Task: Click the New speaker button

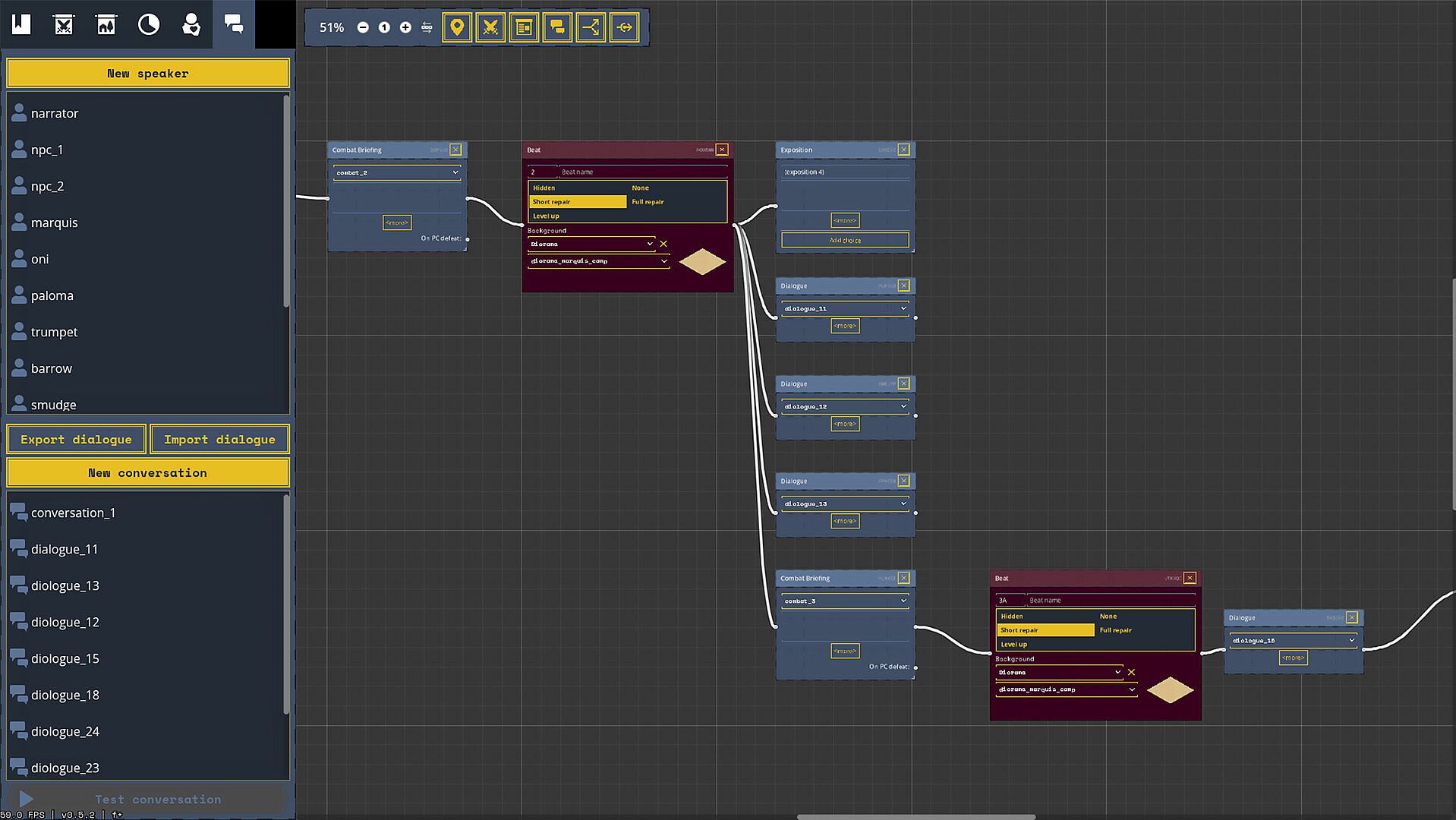Action: 148,74
